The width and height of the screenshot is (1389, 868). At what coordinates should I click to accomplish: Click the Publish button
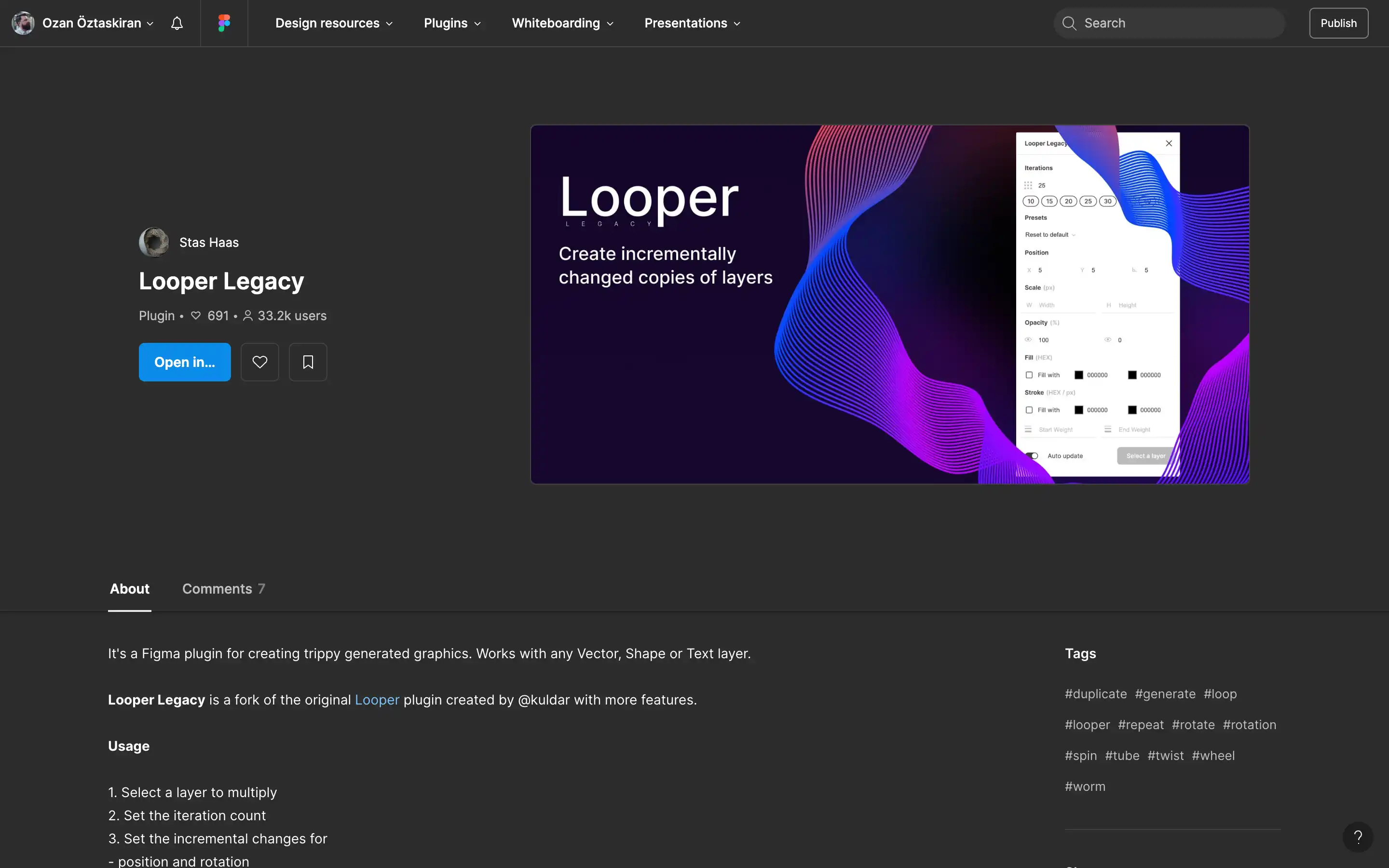[x=1338, y=23]
